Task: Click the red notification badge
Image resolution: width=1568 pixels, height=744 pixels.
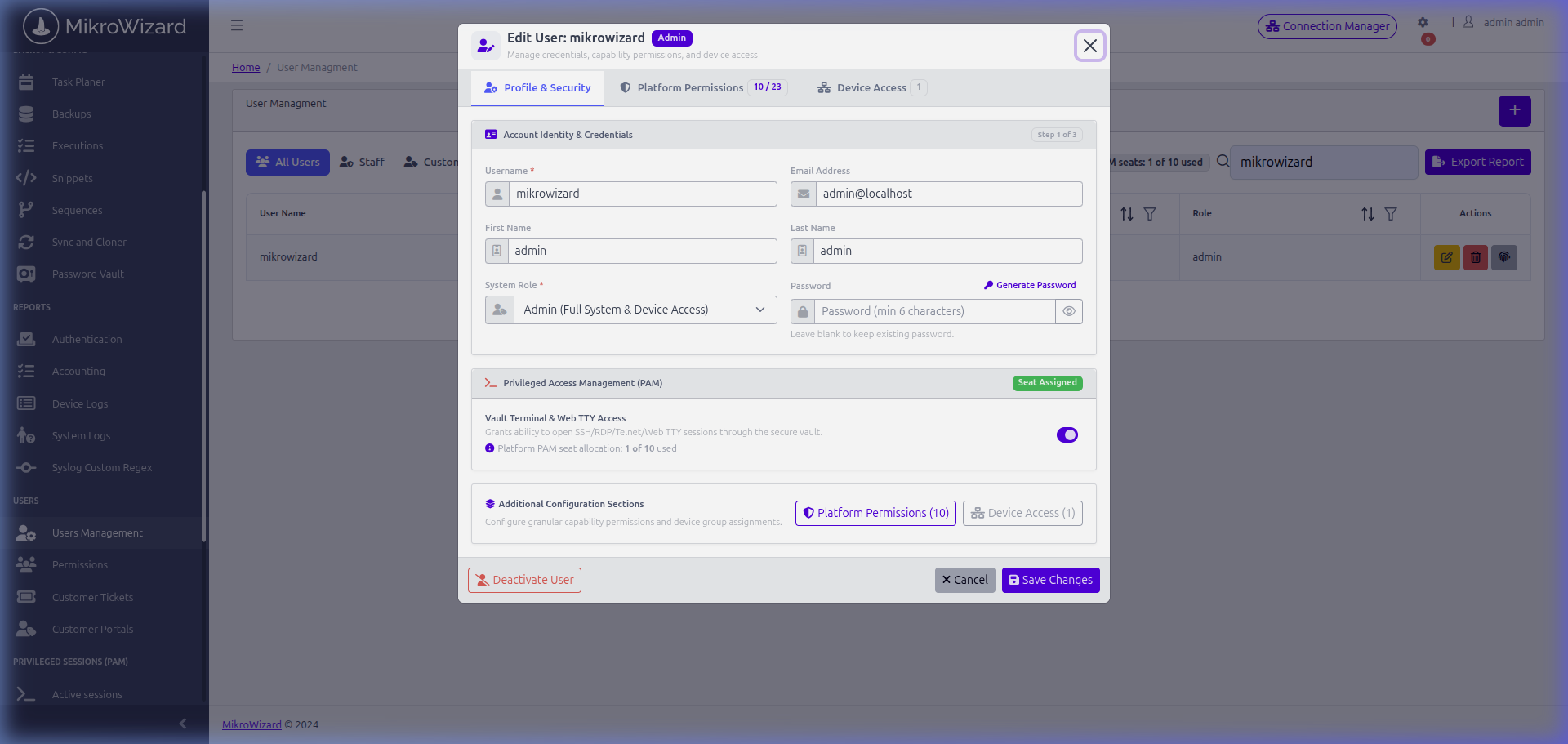Action: click(1428, 39)
